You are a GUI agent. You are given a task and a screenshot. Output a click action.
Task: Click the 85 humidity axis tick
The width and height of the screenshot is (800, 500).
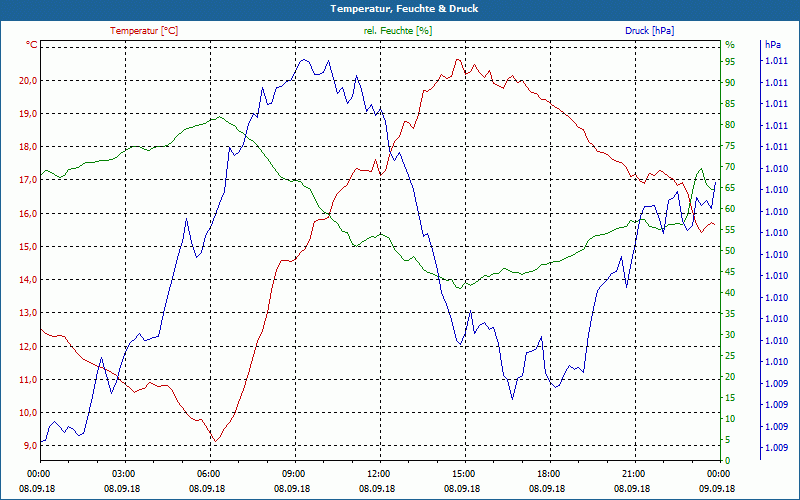[x=730, y=104]
